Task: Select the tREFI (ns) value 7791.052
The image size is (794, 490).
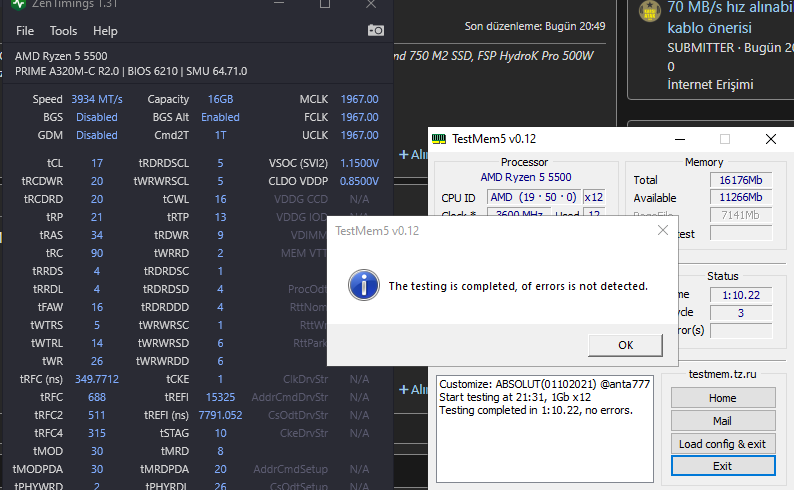Action: tap(220, 415)
